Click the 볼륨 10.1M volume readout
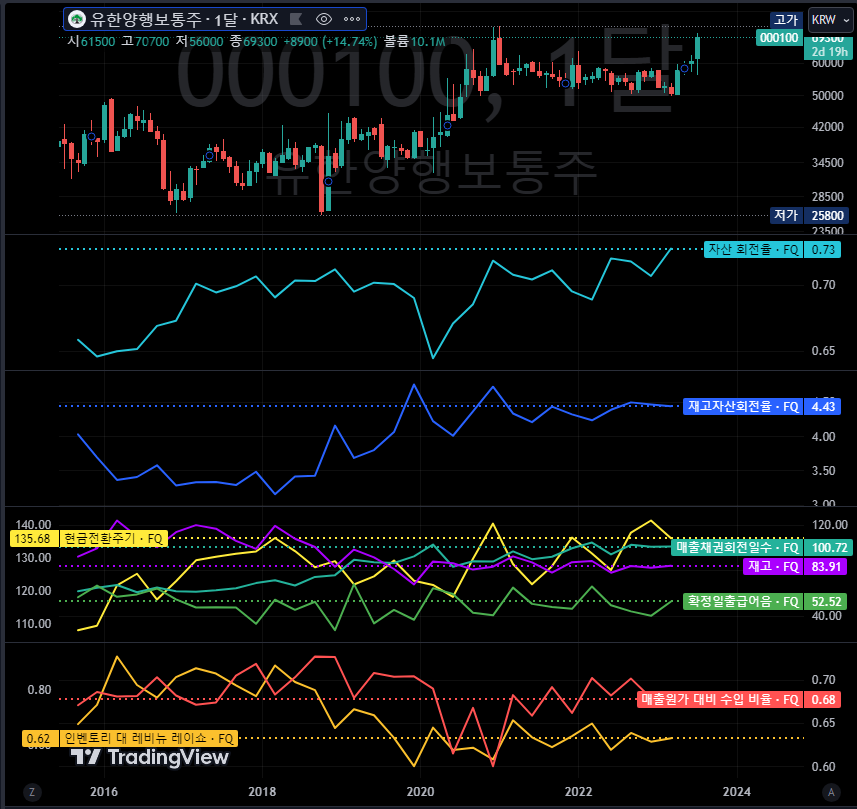857x809 pixels. coord(414,42)
